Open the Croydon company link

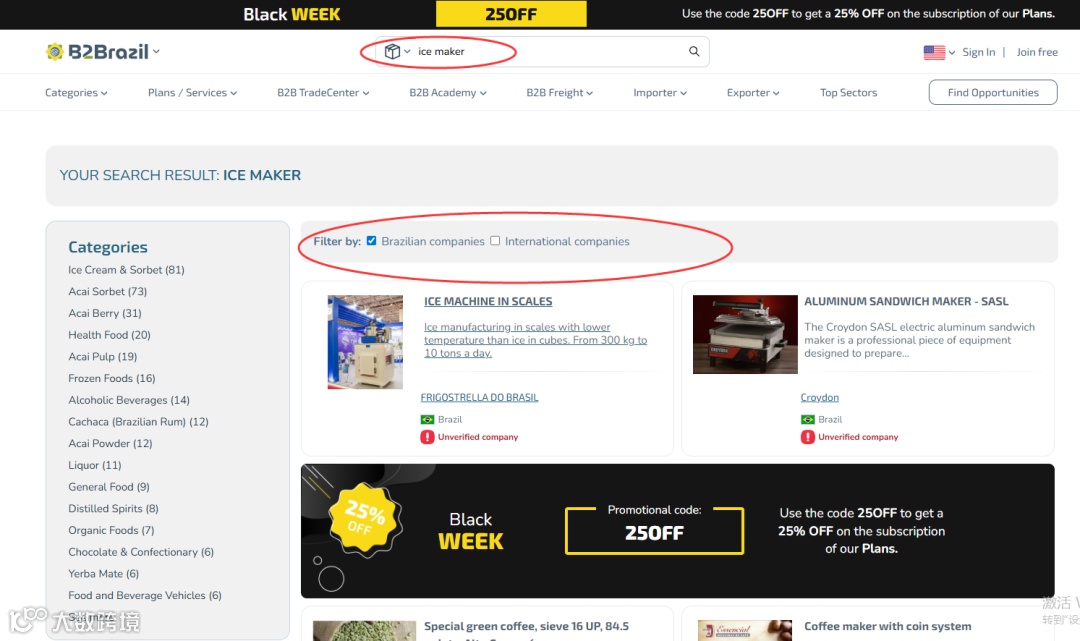[x=819, y=397]
